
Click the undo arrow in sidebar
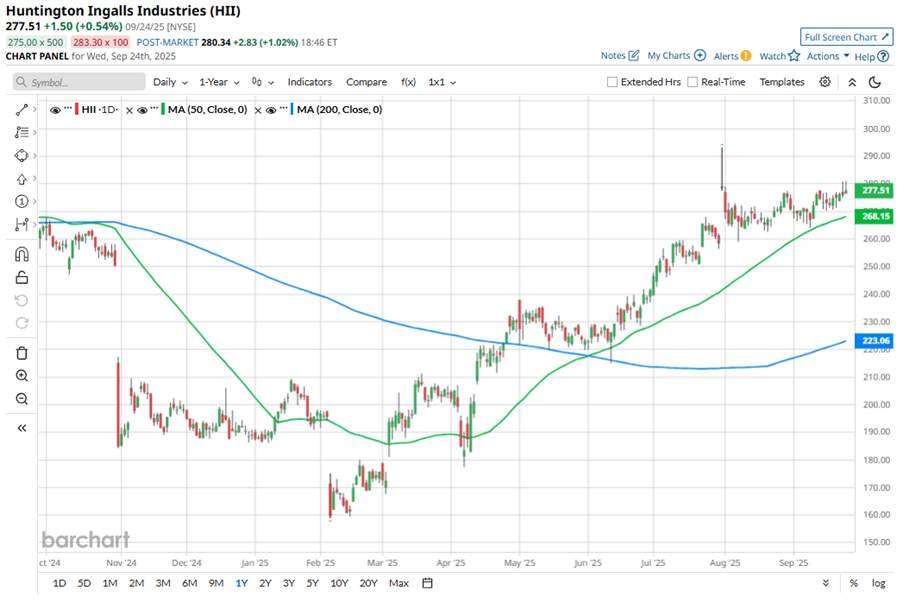pyautogui.click(x=22, y=300)
